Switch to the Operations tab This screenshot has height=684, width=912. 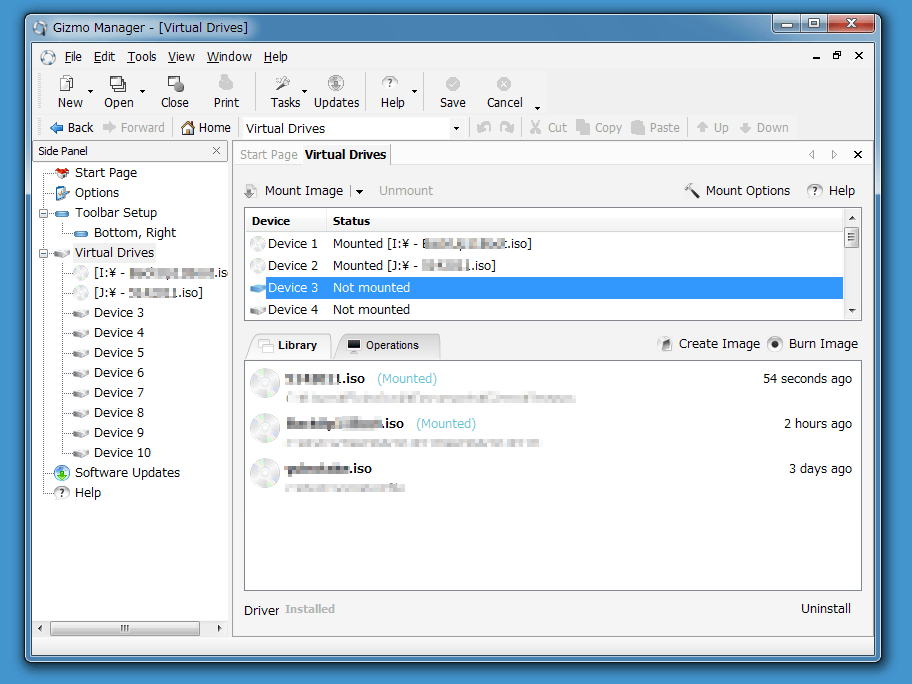point(386,345)
